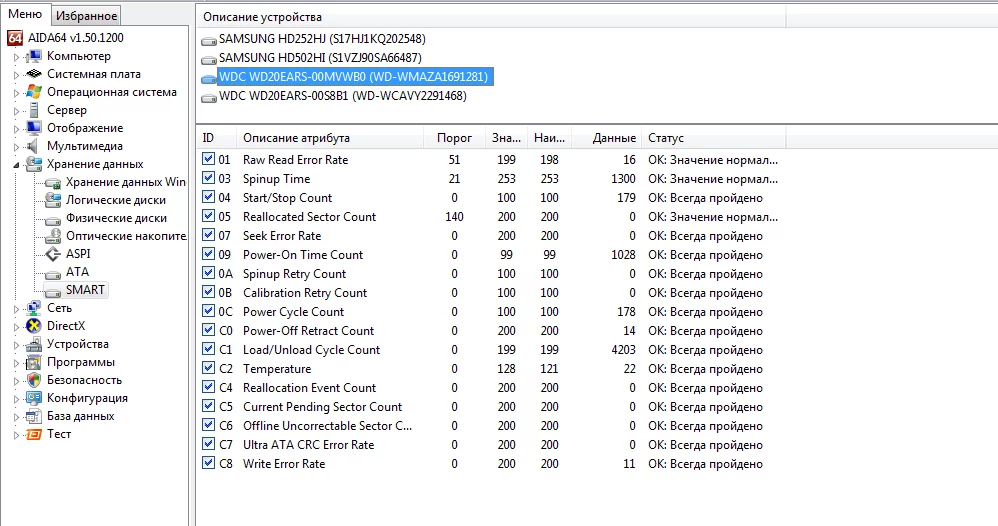This screenshot has height=526, width=998.
Task: Toggle the Start/Stop Count checkbox
Action: (x=208, y=197)
